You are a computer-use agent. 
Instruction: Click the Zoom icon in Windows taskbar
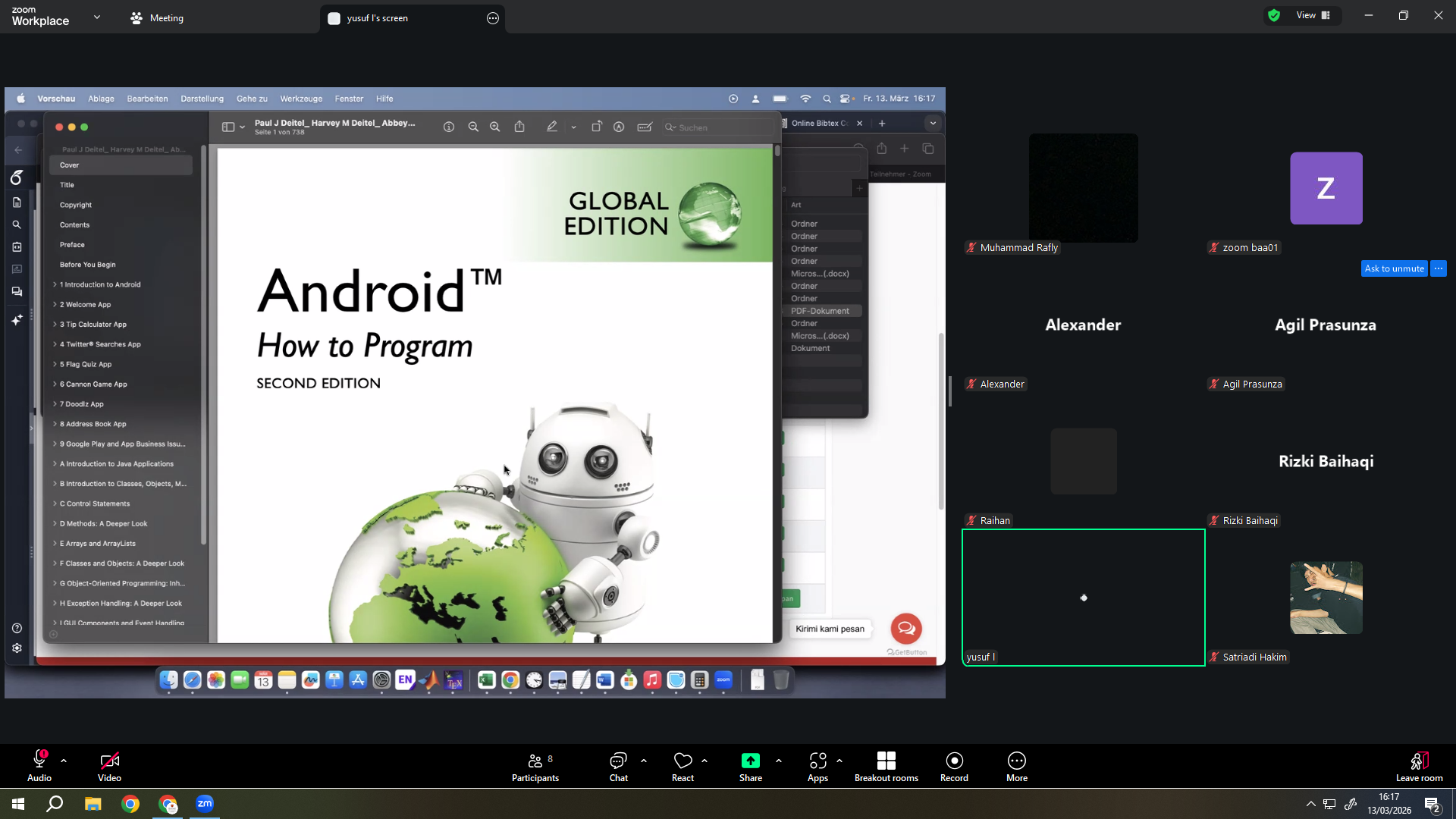(x=205, y=804)
